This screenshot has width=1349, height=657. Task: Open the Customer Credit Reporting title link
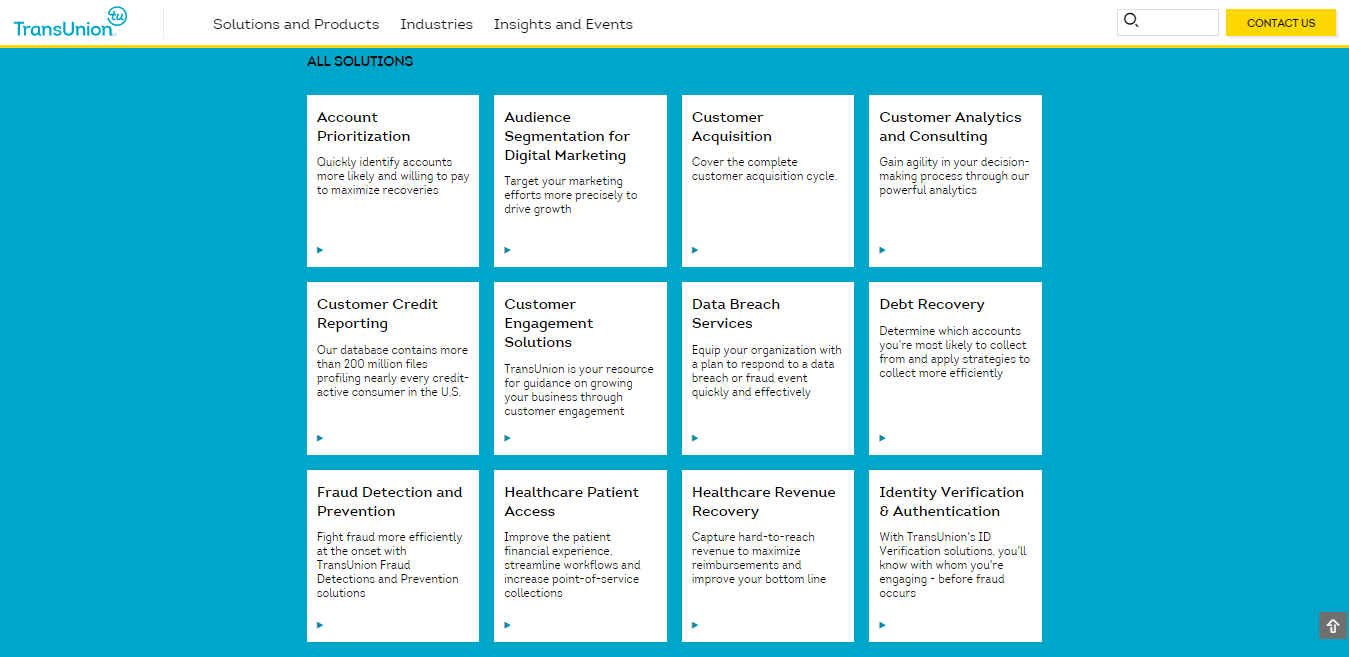(377, 314)
